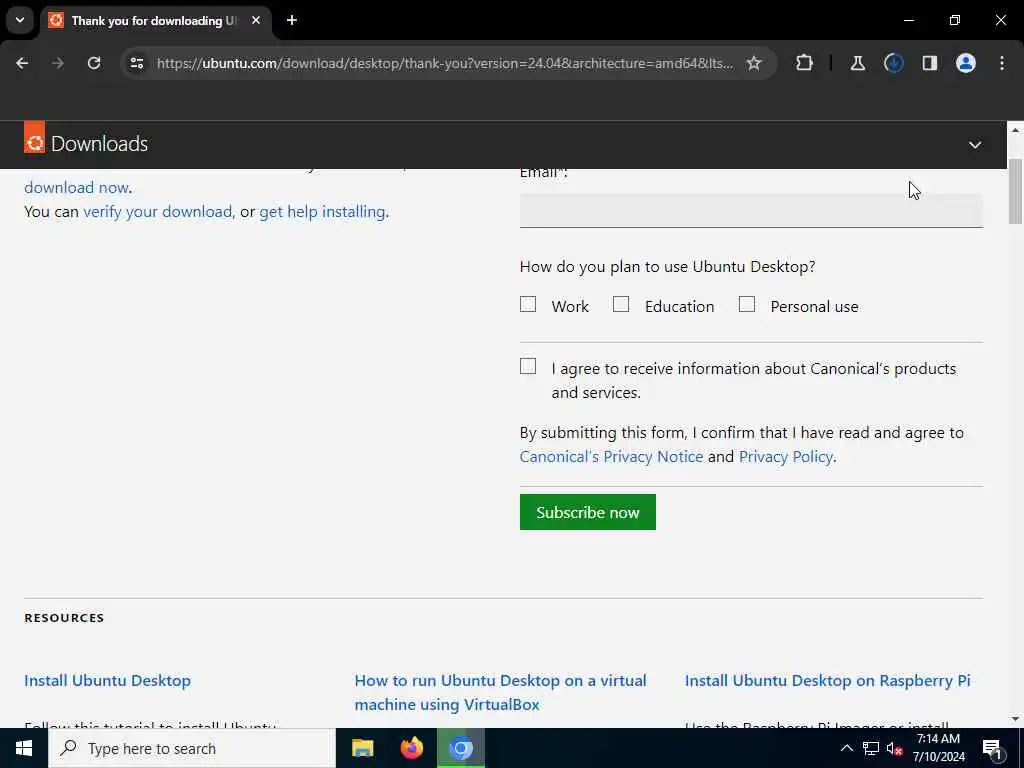Open Windows Start menu

pos(24,748)
